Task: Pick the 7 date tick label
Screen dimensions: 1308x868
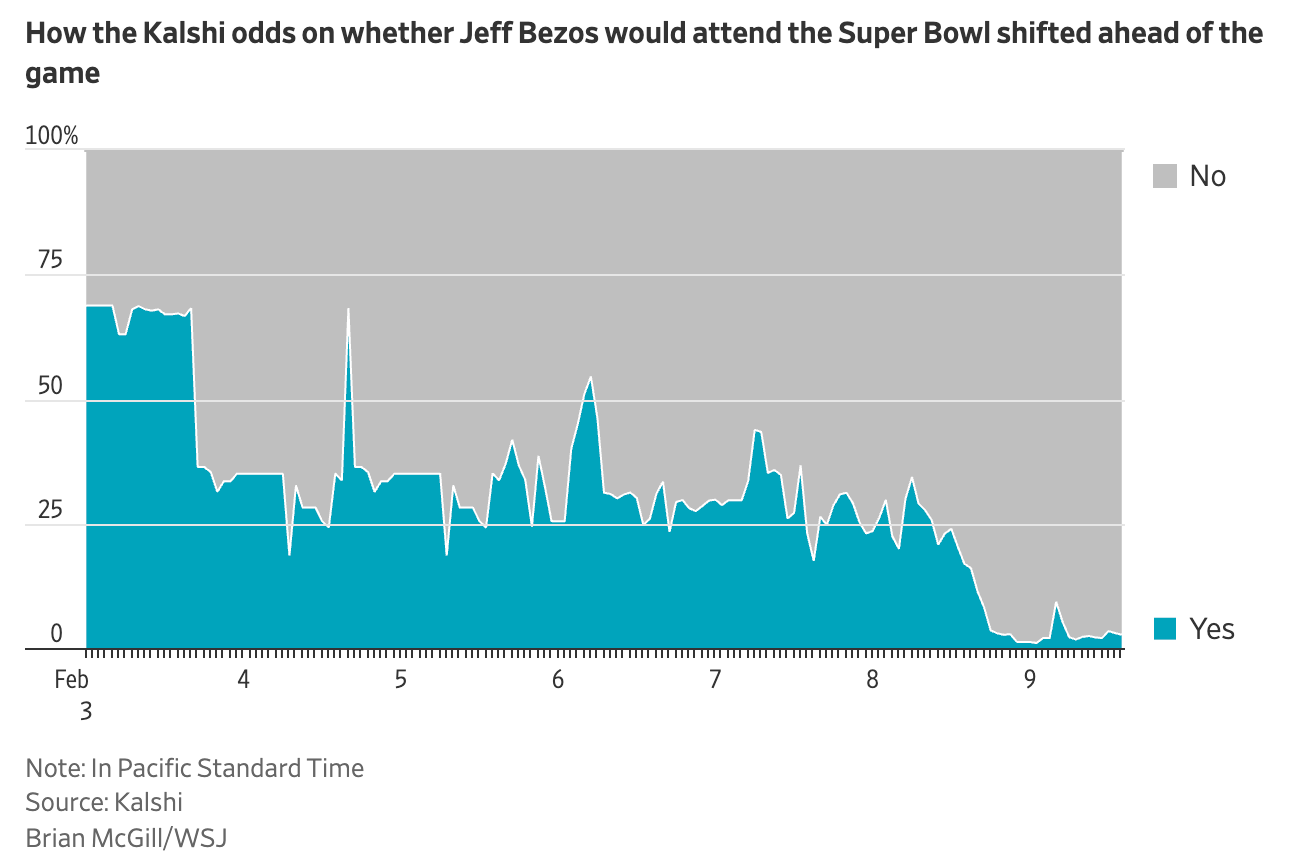Action: pos(714,680)
